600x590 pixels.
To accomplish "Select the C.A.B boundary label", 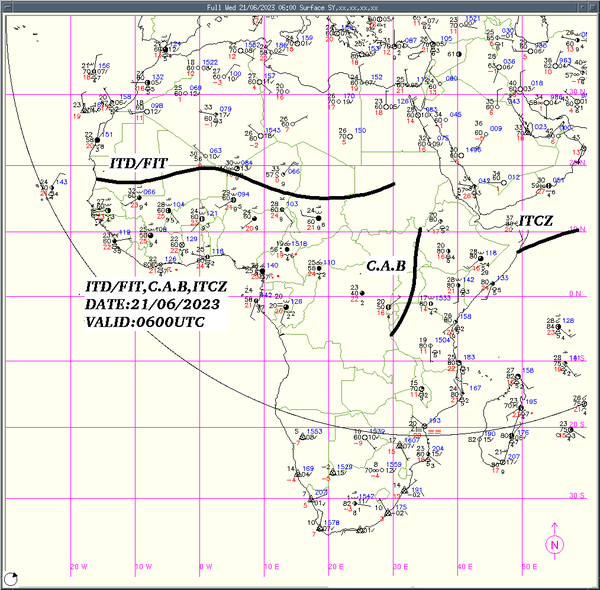I will (386, 266).
